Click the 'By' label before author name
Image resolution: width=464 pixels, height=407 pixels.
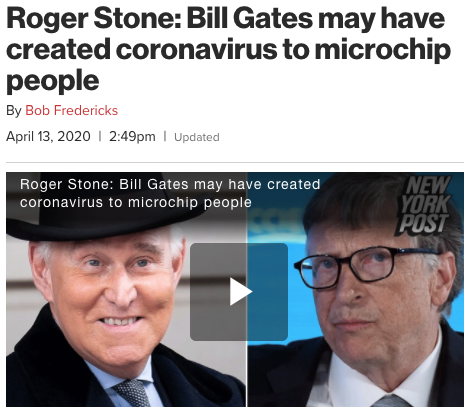pyautogui.click(x=14, y=111)
